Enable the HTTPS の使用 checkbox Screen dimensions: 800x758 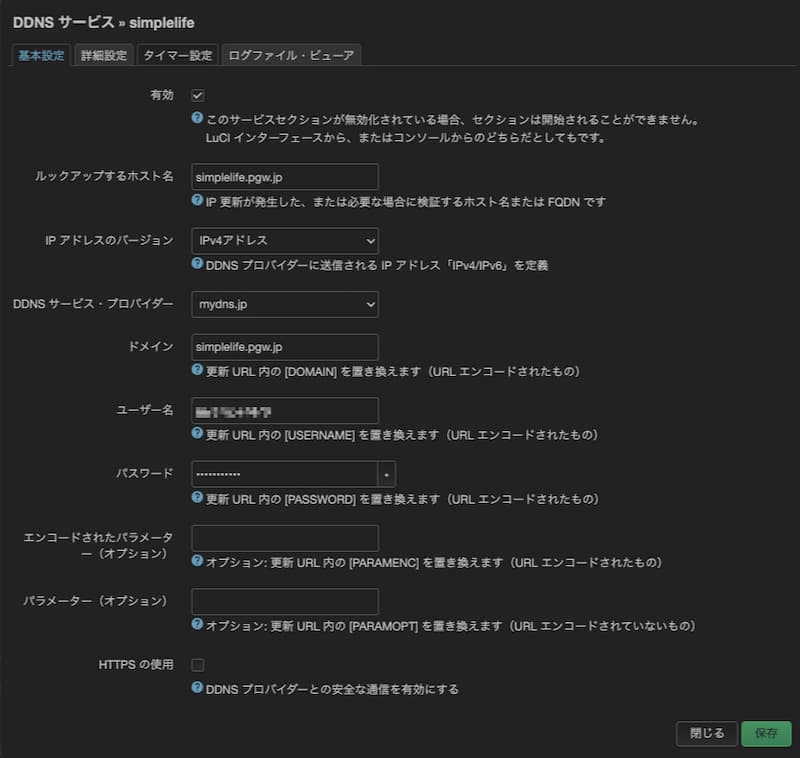pos(198,665)
